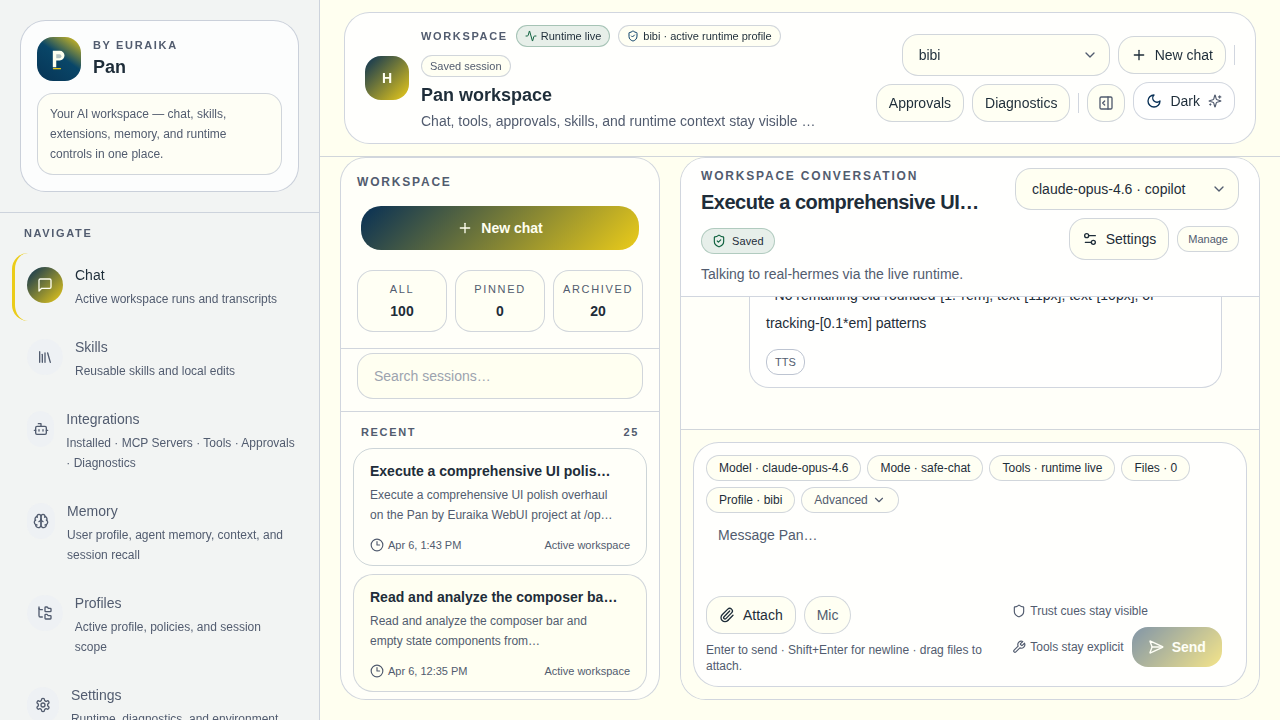Click the Integrations robot icon
Viewport: 1280px width, 720px height.
[41, 429]
